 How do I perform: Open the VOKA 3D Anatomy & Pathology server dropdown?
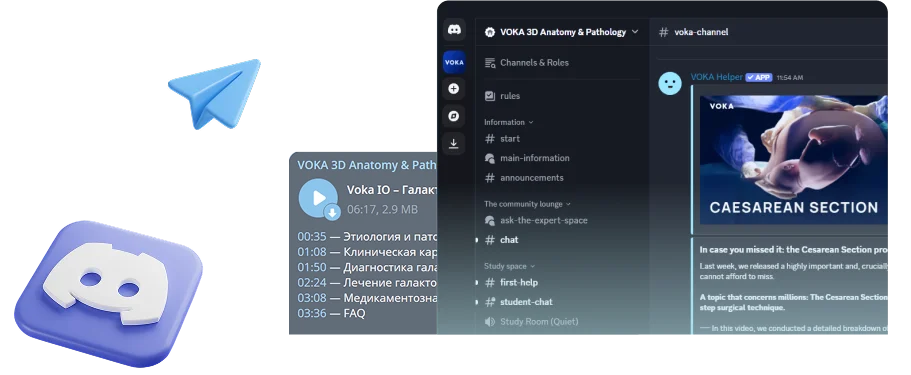561,32
